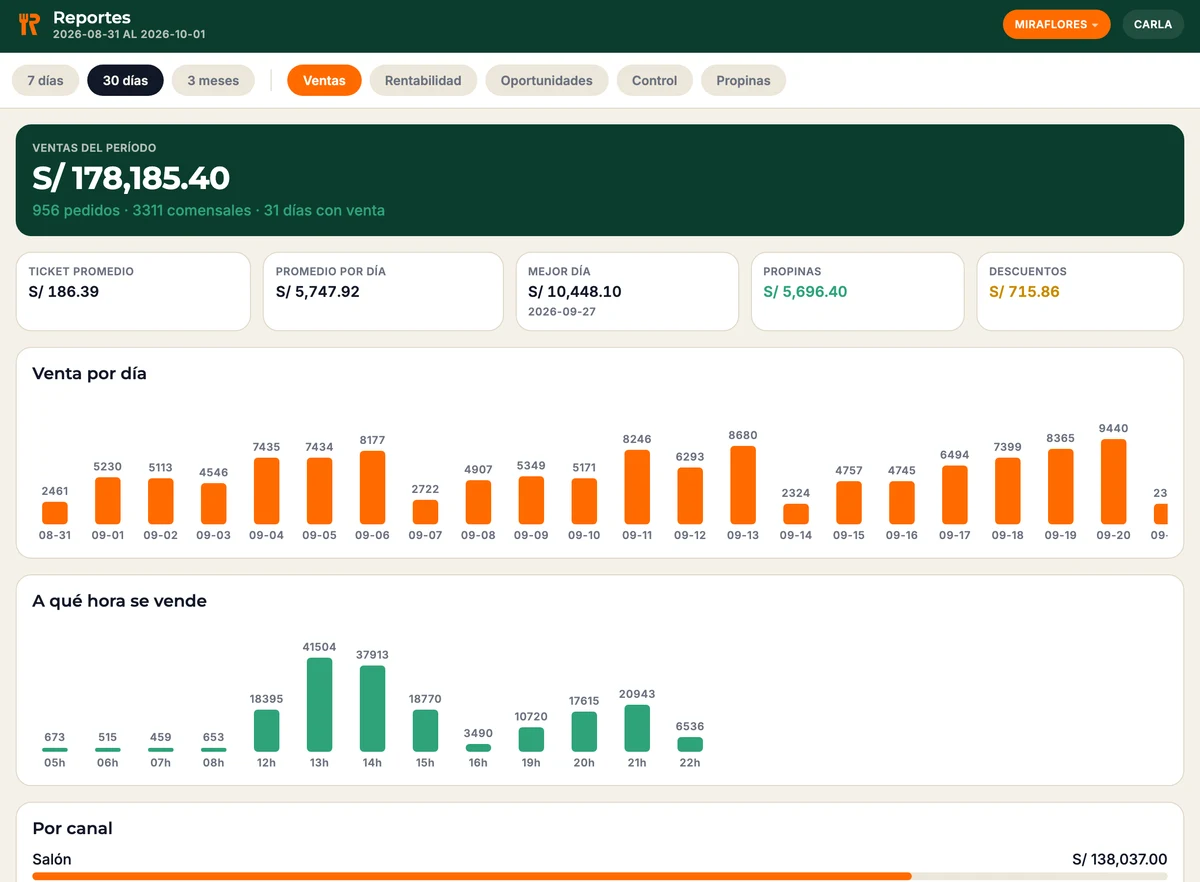Open the Control tab
1200x882 pixels.
(x=655, y=80)
